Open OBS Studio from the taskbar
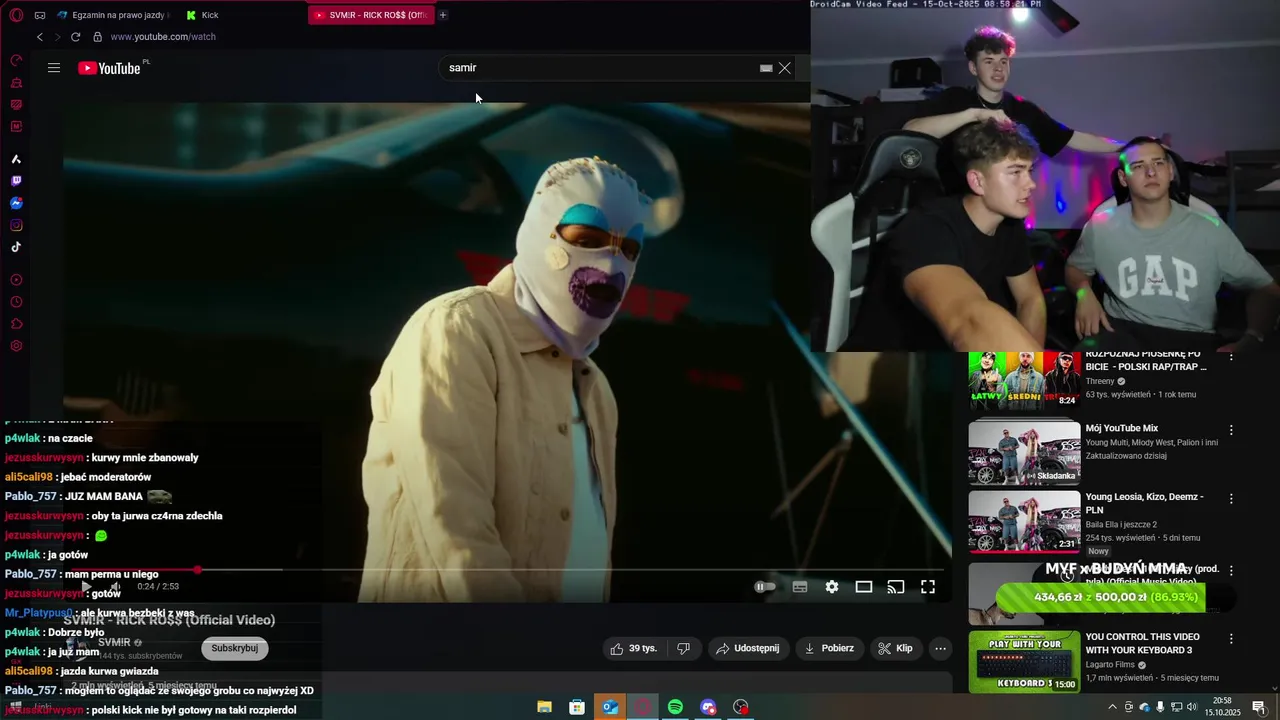The width and height of the screenshot is (1280, 720). tap(741, 707)
